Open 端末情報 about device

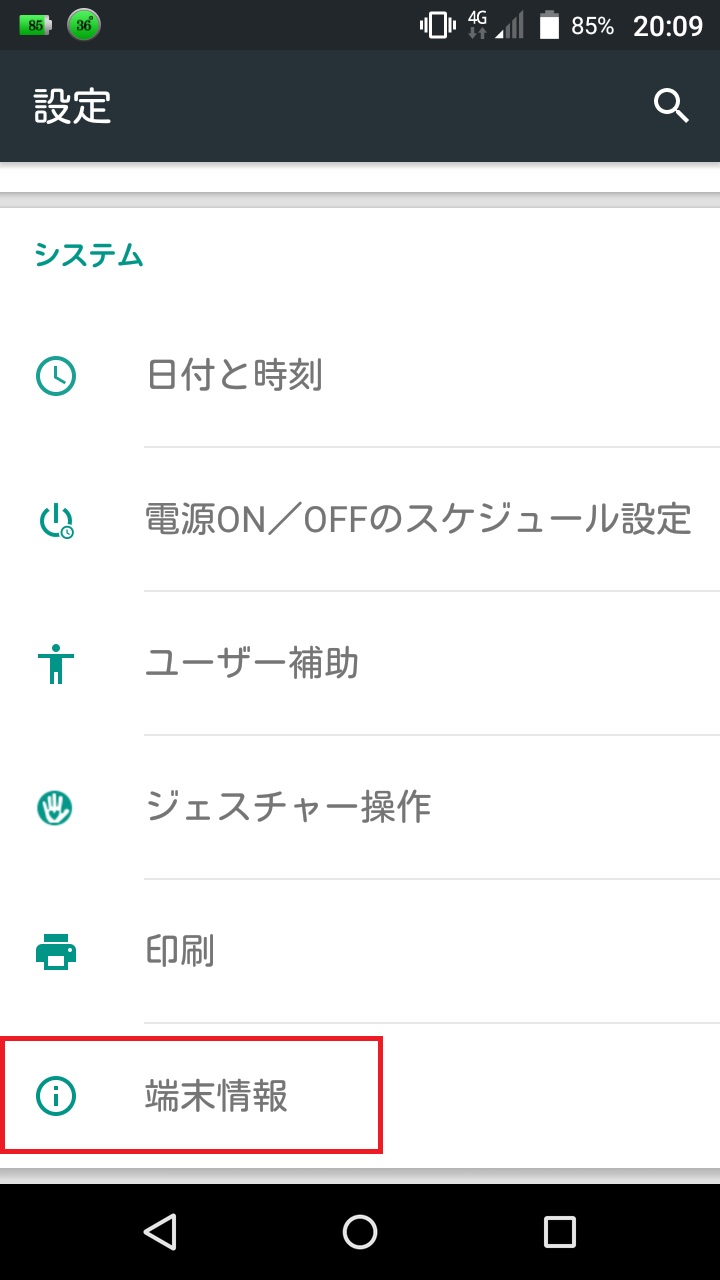216,1096
